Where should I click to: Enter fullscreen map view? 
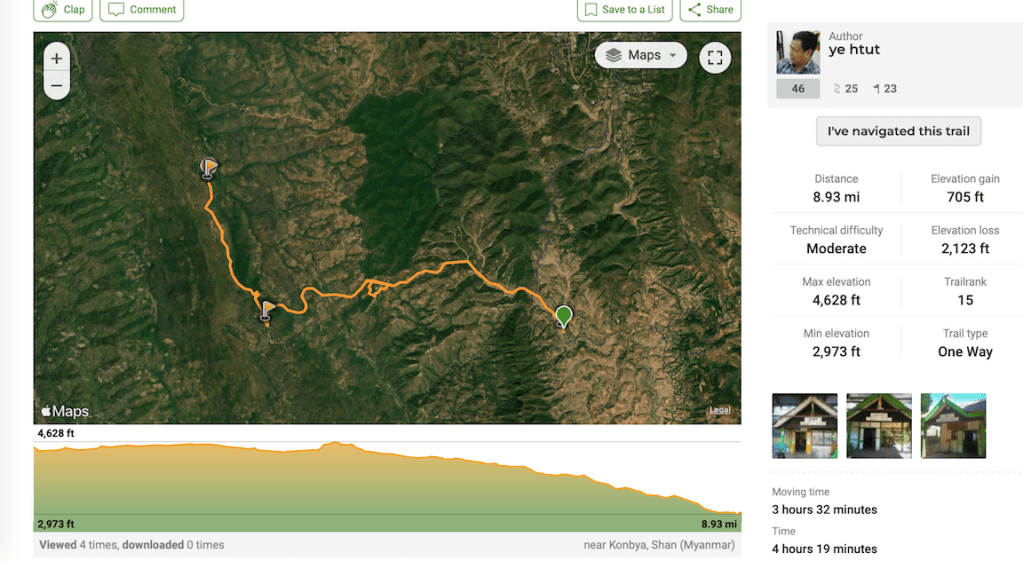tap(714, 57)
